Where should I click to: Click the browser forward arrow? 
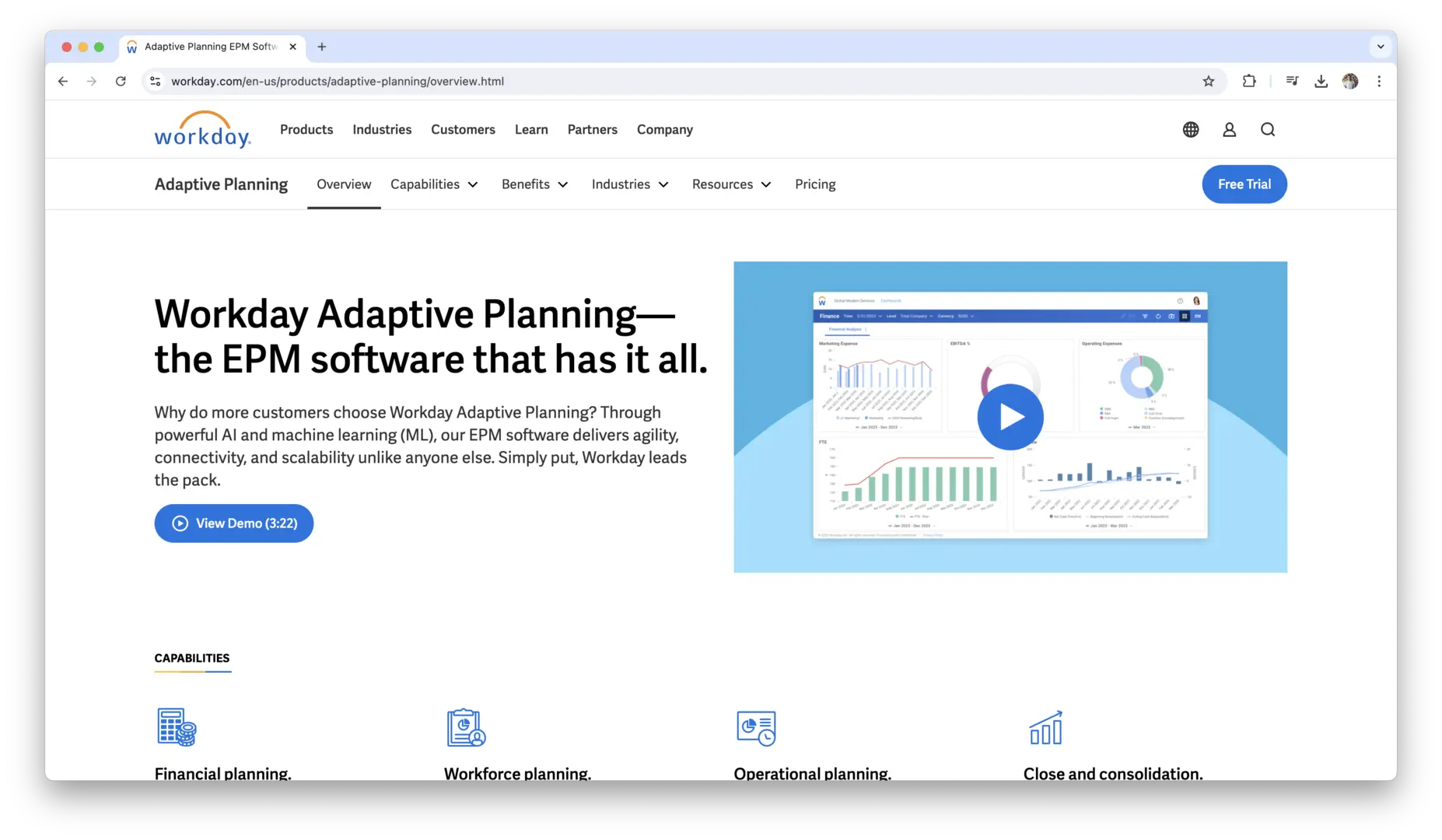[x=92, y=81]
